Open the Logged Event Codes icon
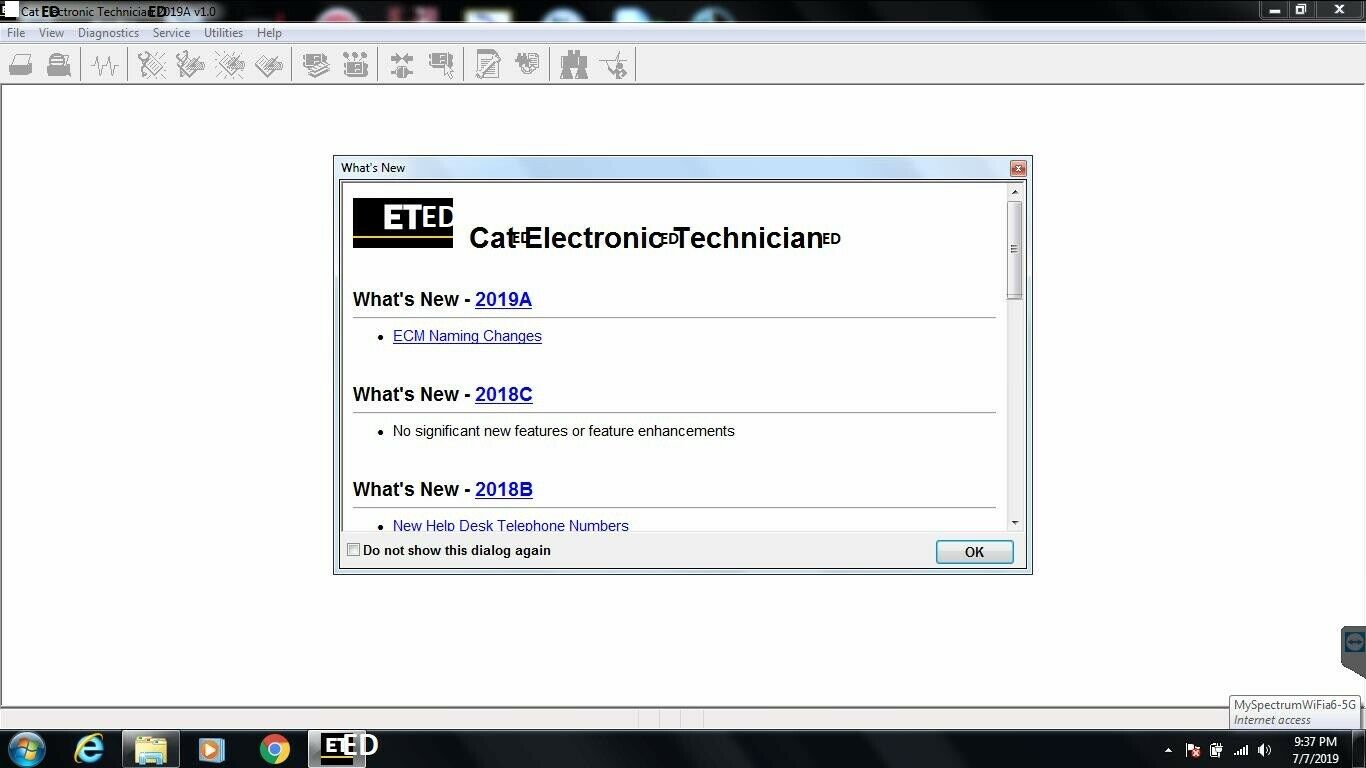This screenshot has height=768, width=1366. point(268,66)
